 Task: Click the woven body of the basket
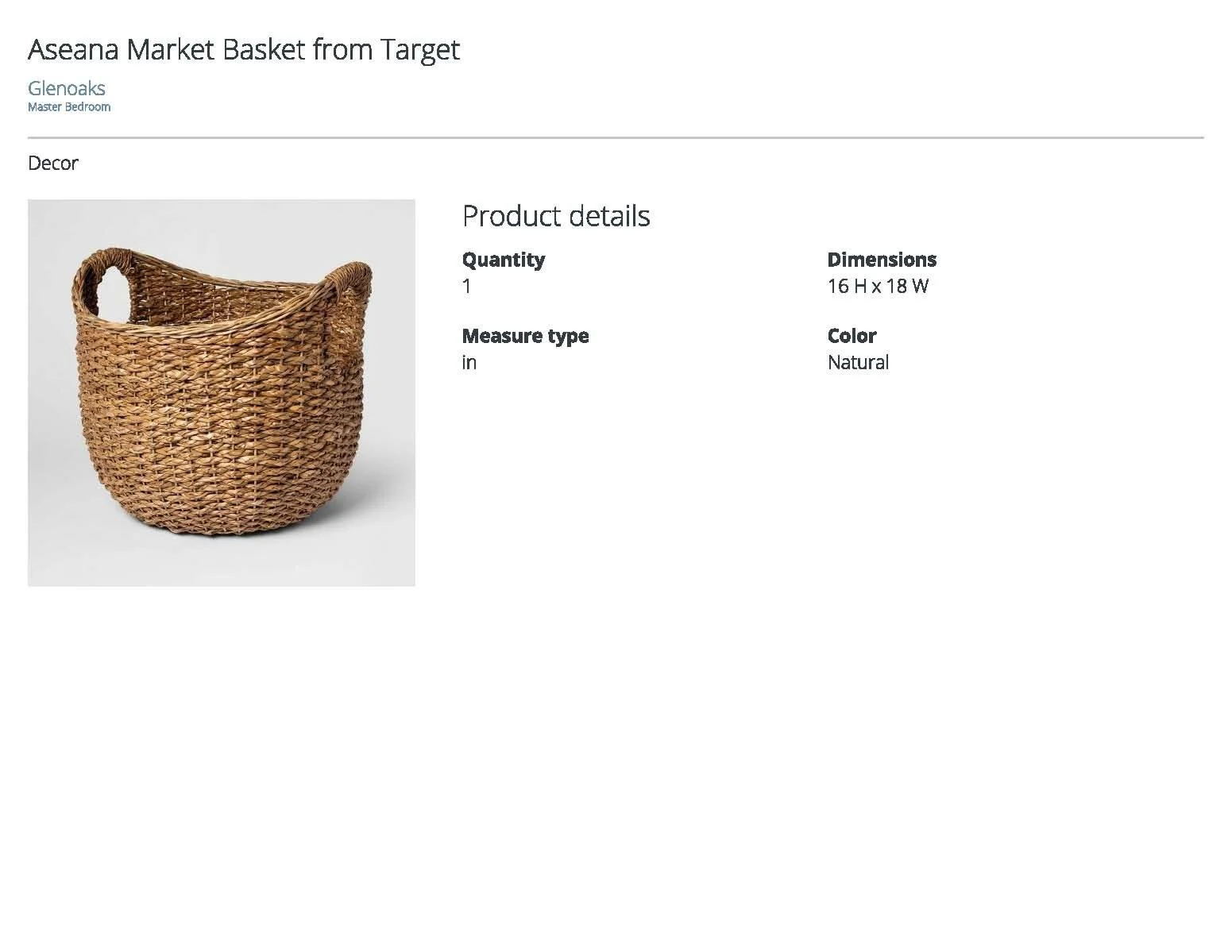(x=222, y=413)
